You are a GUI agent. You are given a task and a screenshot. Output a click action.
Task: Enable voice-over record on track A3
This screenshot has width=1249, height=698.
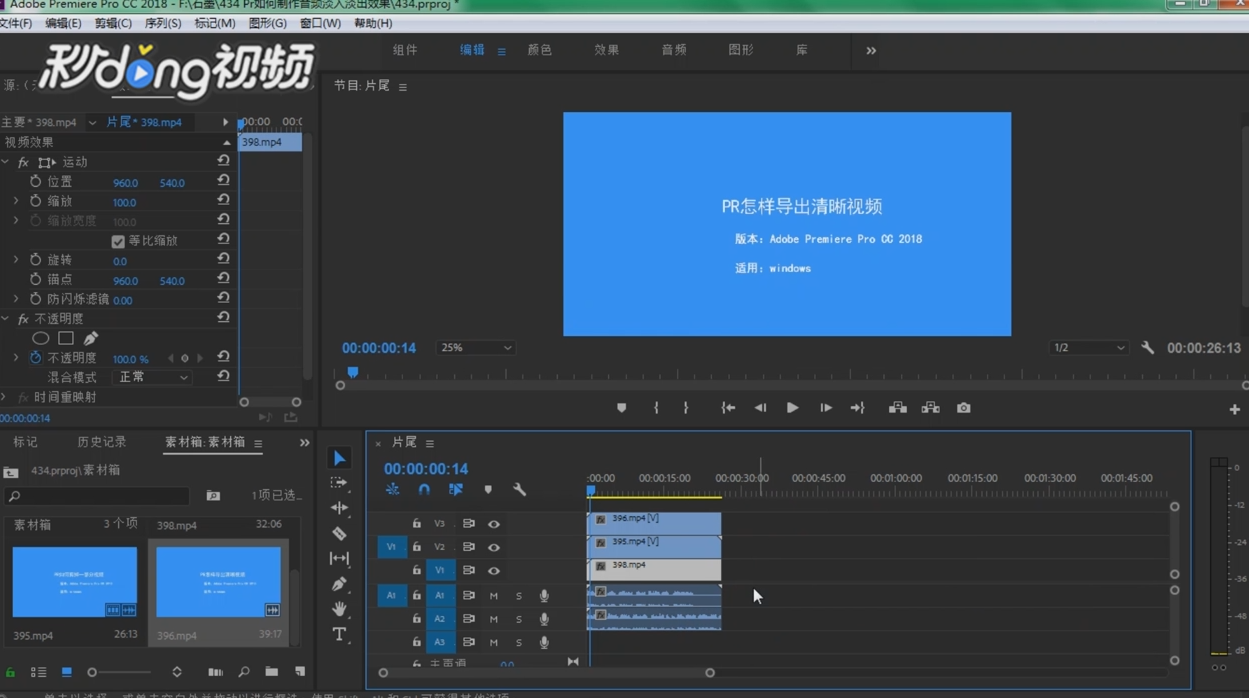click(544, 642)
